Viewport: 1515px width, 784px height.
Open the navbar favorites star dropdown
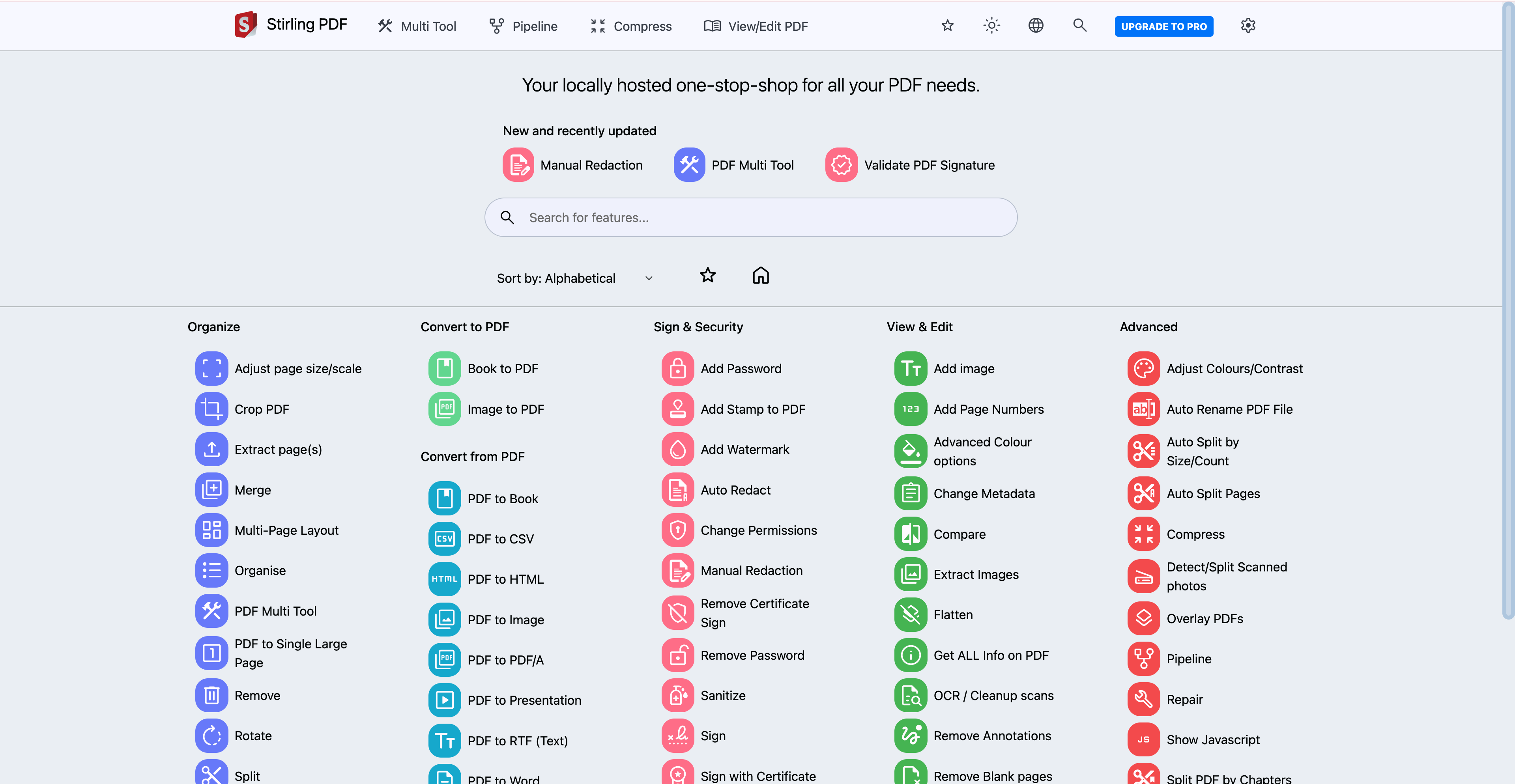tap(947, 26)
